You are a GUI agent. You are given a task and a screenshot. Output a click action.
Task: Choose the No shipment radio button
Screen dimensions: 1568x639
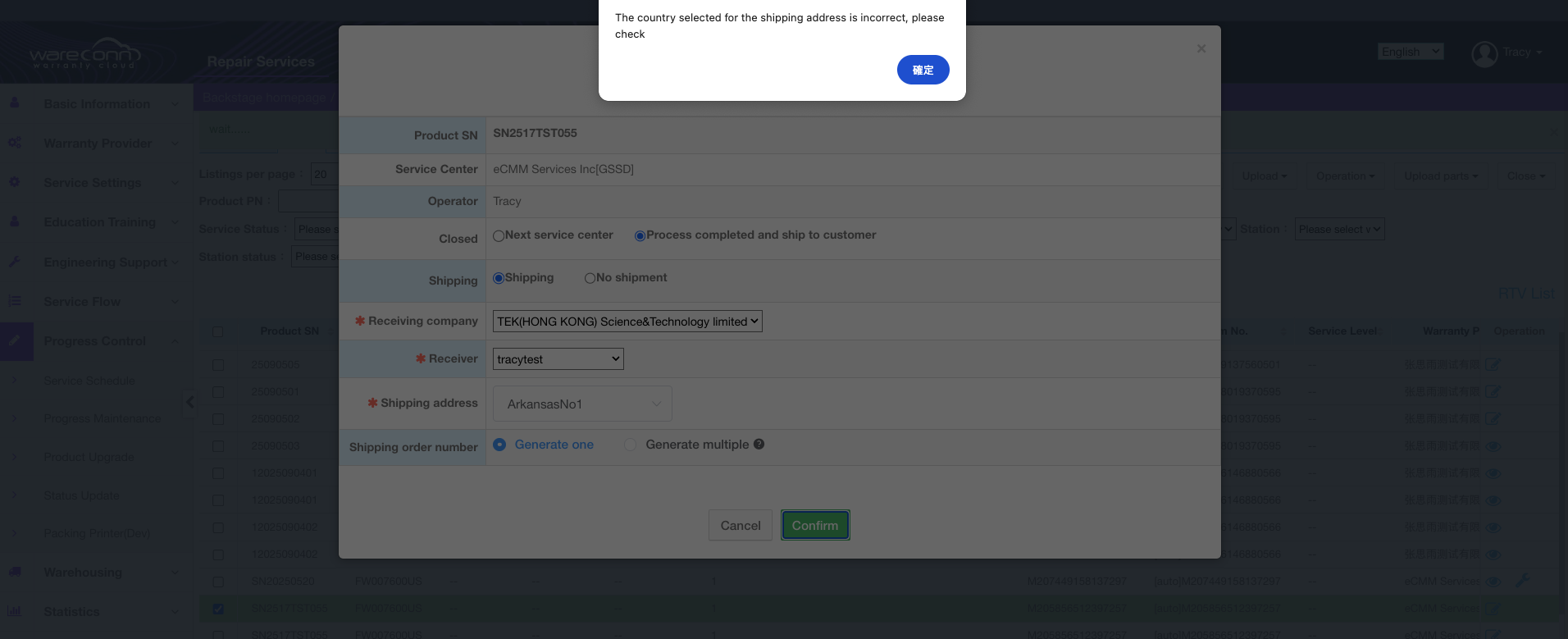click(x=590, y=279)
